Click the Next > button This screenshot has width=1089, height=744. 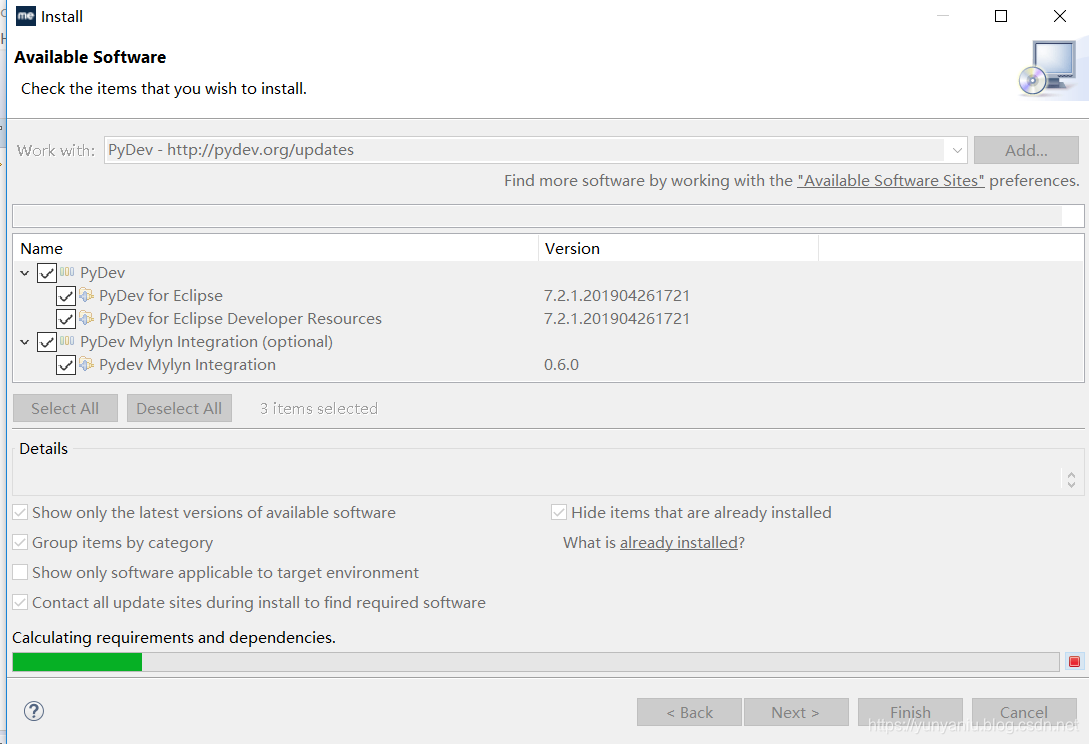(x=796, y=712)
